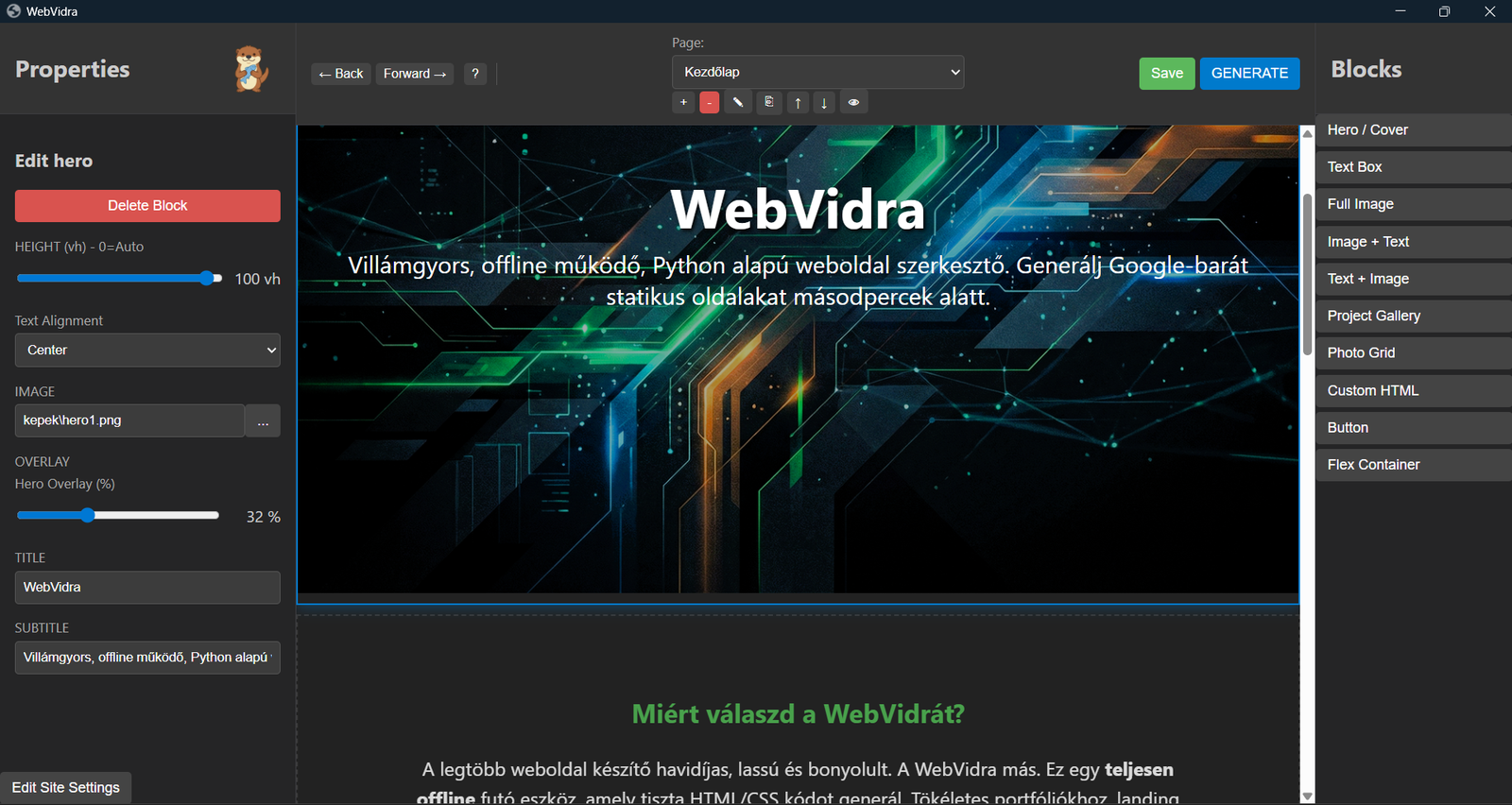Click the Properties panel heading

click(73, 69)
